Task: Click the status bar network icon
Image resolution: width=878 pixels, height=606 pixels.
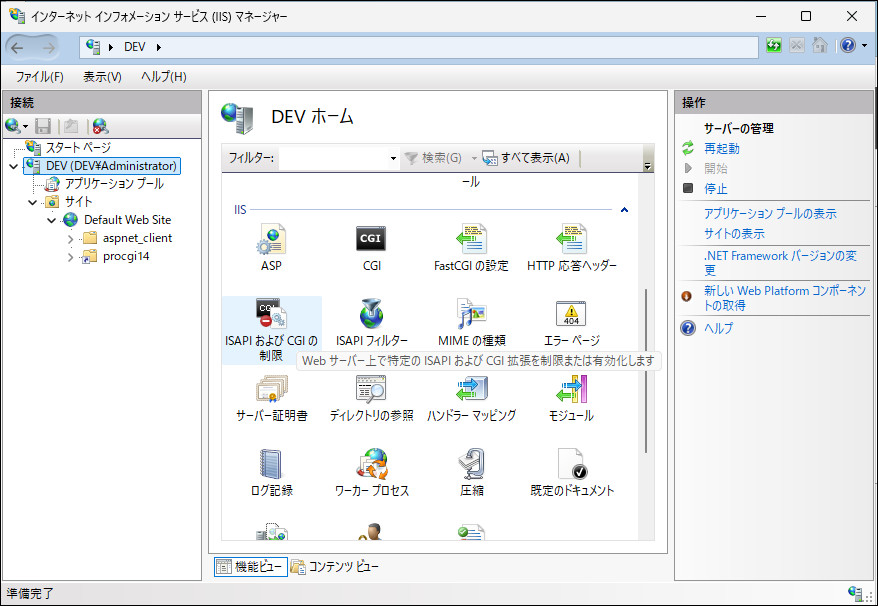Action: [855, 594]
